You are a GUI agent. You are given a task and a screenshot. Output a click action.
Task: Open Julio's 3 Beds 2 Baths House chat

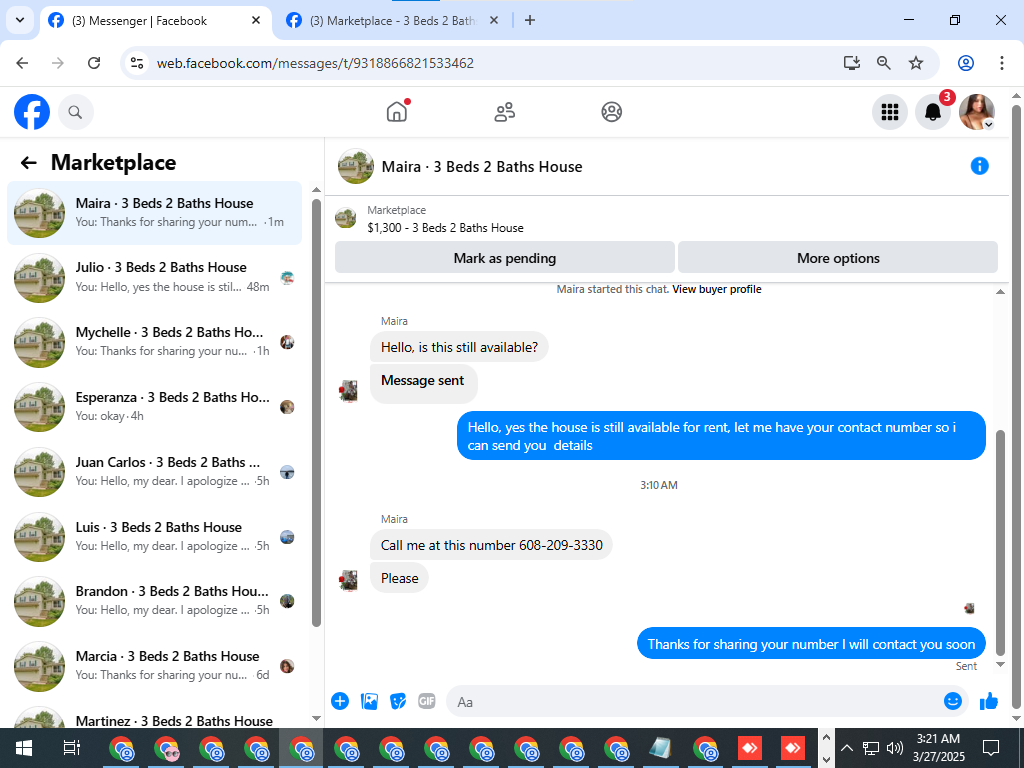tap(155, 277)
